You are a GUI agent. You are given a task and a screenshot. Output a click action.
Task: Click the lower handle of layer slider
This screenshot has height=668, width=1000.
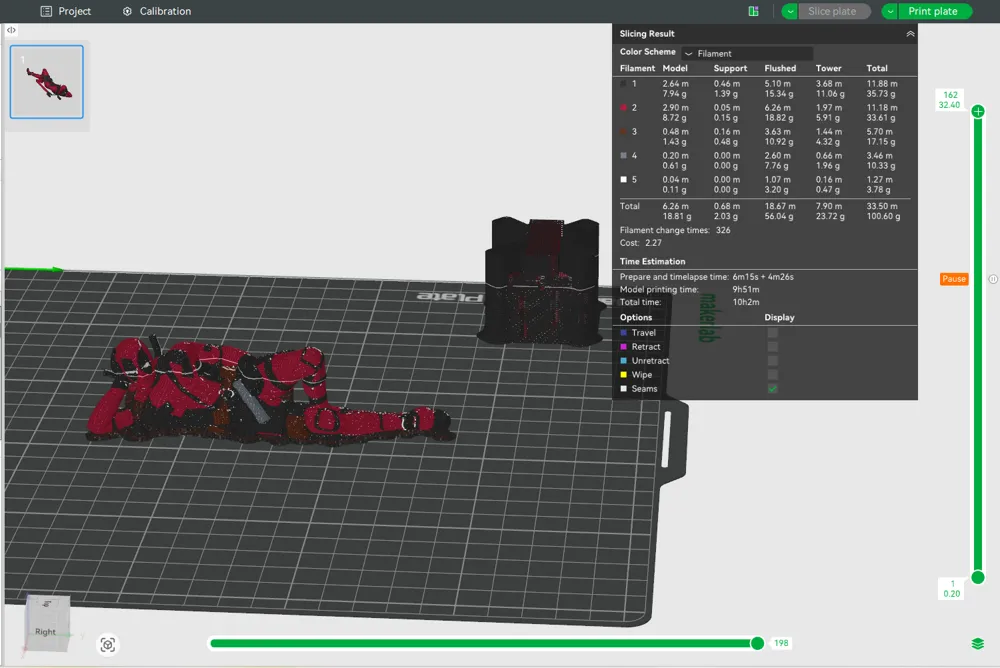[978, 577]
